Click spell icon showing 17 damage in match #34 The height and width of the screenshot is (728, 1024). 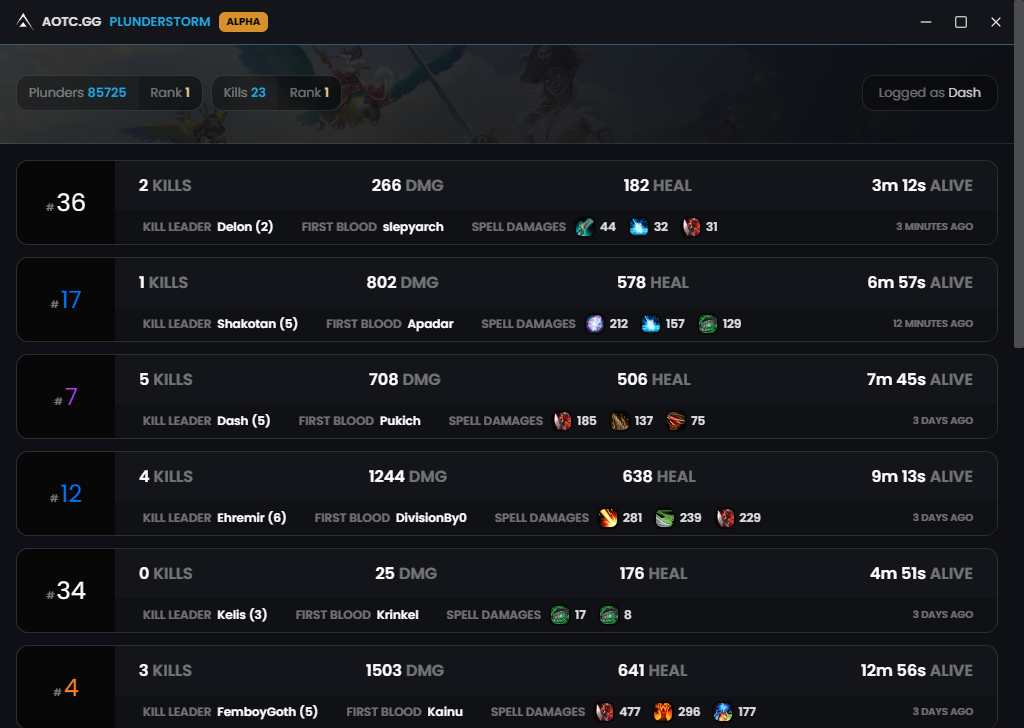(560, 615)
